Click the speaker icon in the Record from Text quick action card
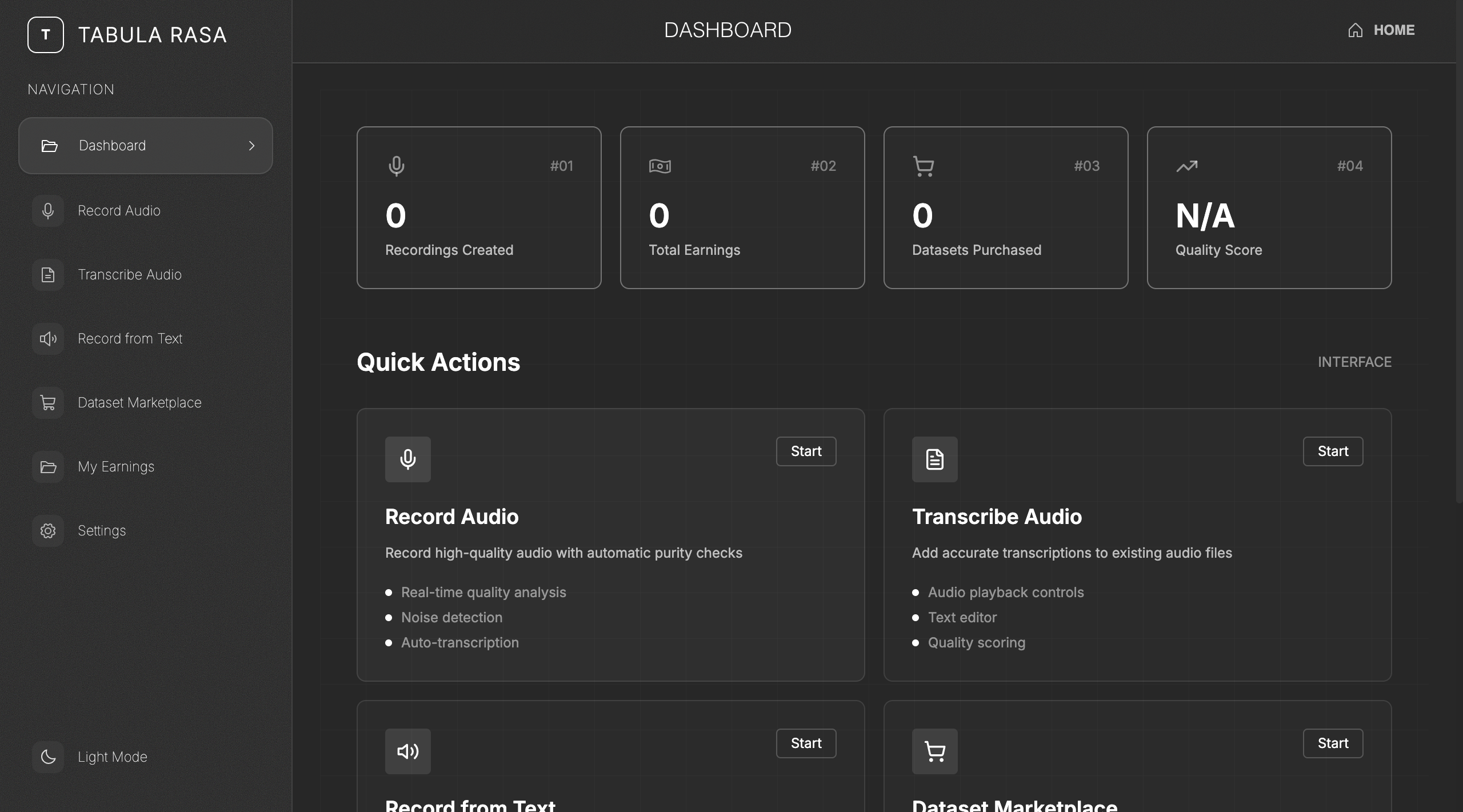The height and width of the screenshot is (812, 1463). point(407,751)
